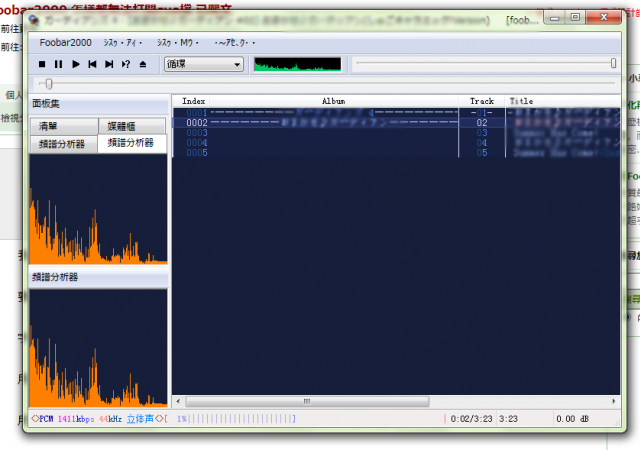
Task: Click the 3:23 track length in status bar
Action: [x=508, y=419]
